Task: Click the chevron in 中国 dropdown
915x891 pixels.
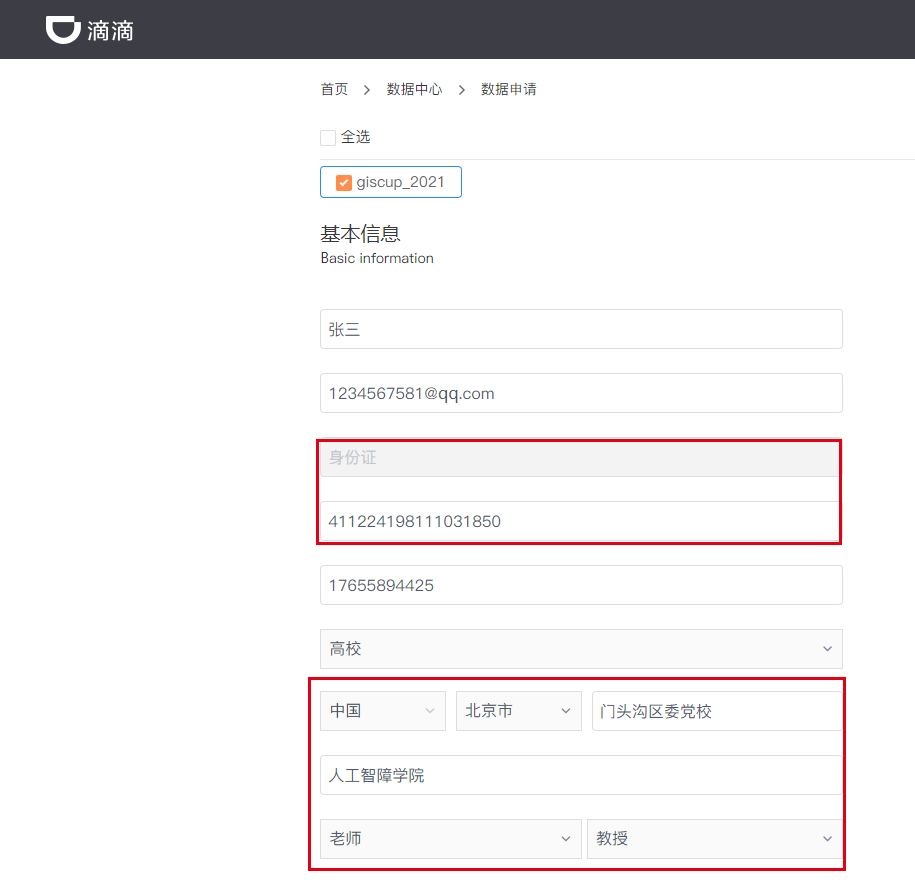Action: tap(430, 711)
